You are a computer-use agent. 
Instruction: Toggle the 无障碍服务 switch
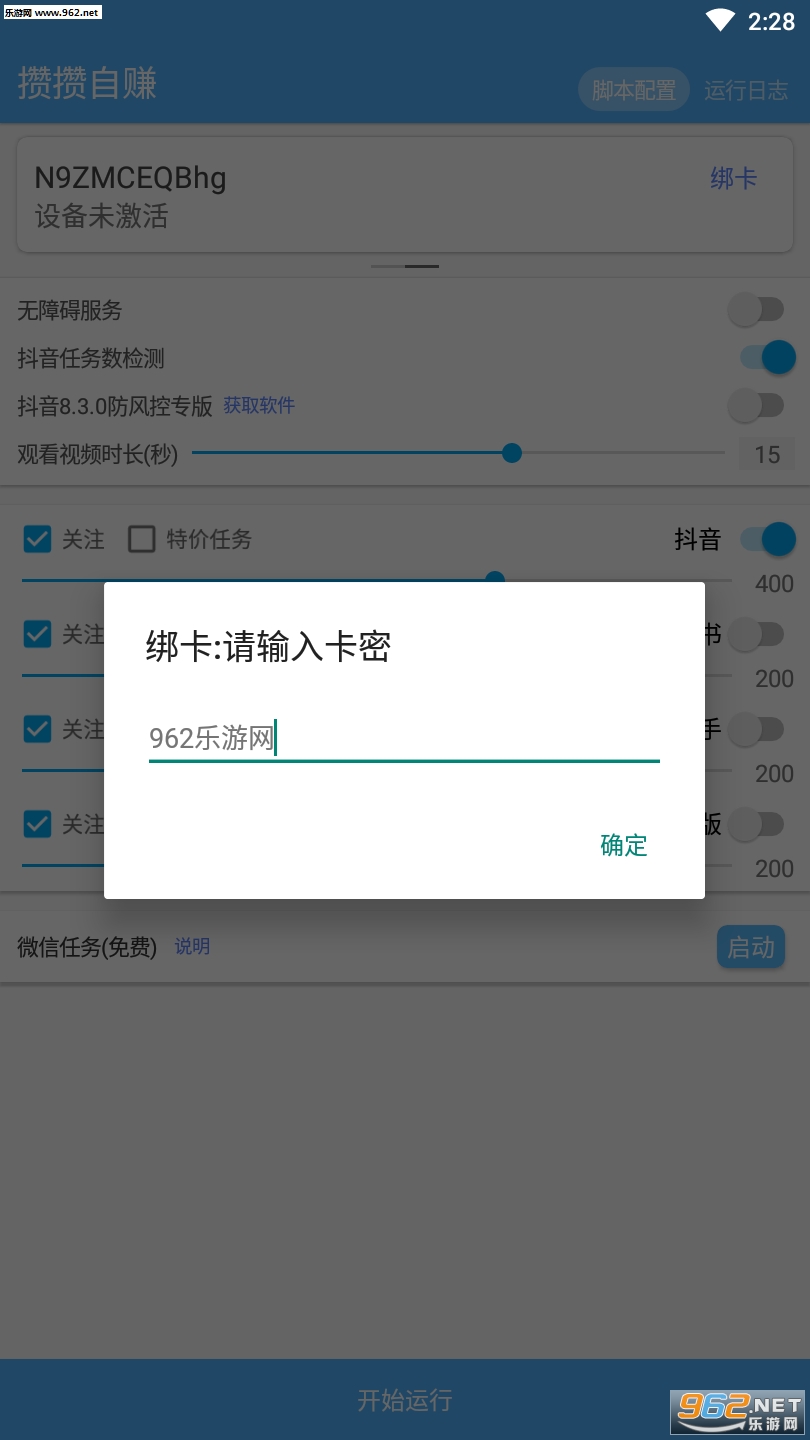coord(756,310)
